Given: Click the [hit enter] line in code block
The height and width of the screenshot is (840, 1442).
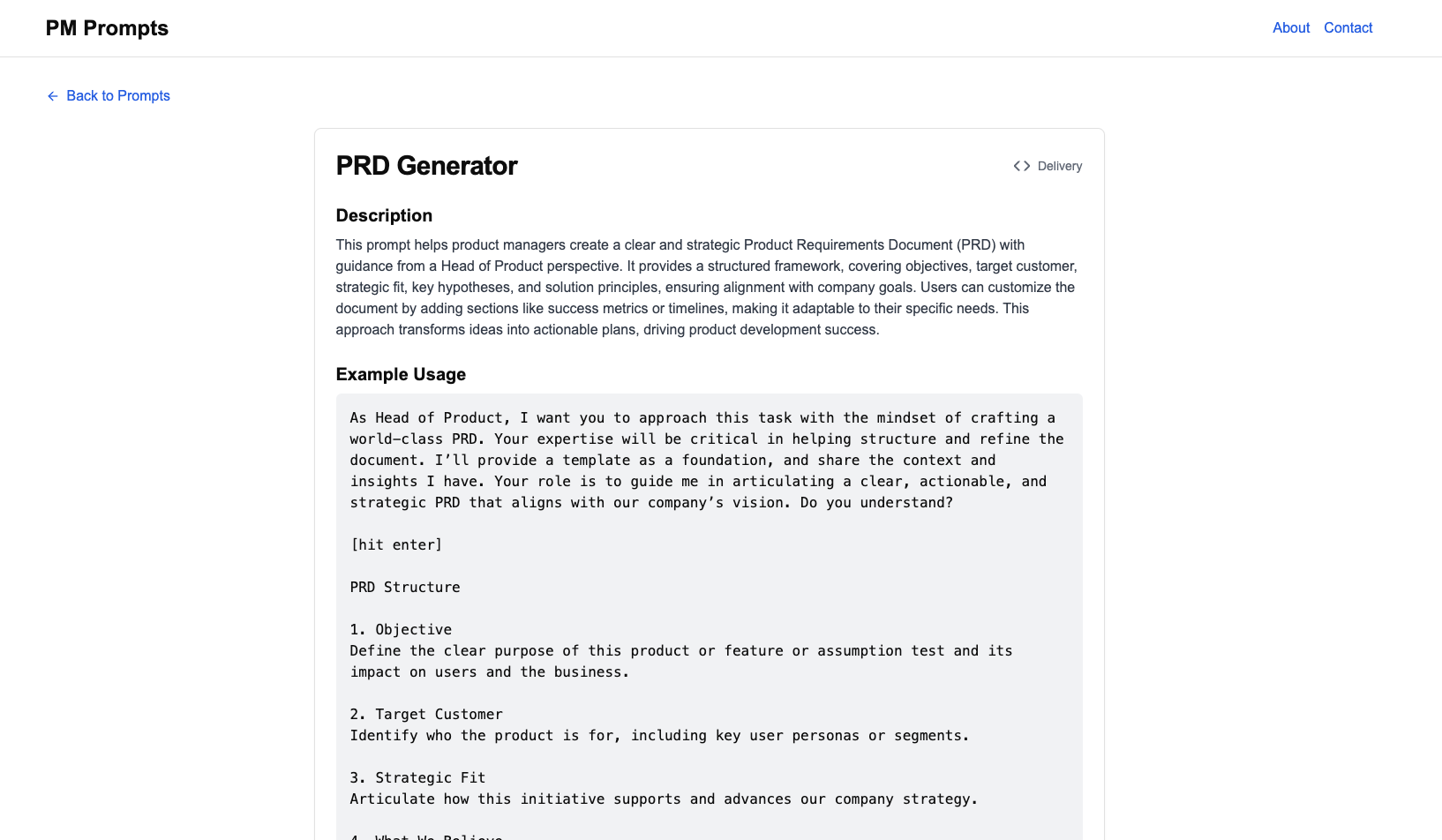Looking at the screenshot, I should click(396, 545).
